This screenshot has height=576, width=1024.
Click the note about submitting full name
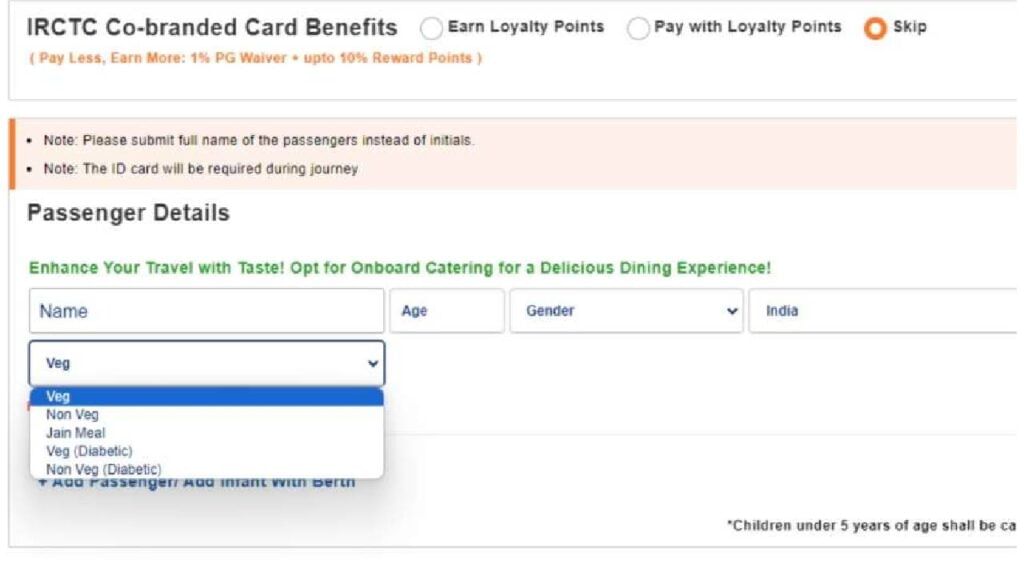click(x=259, y=141)
